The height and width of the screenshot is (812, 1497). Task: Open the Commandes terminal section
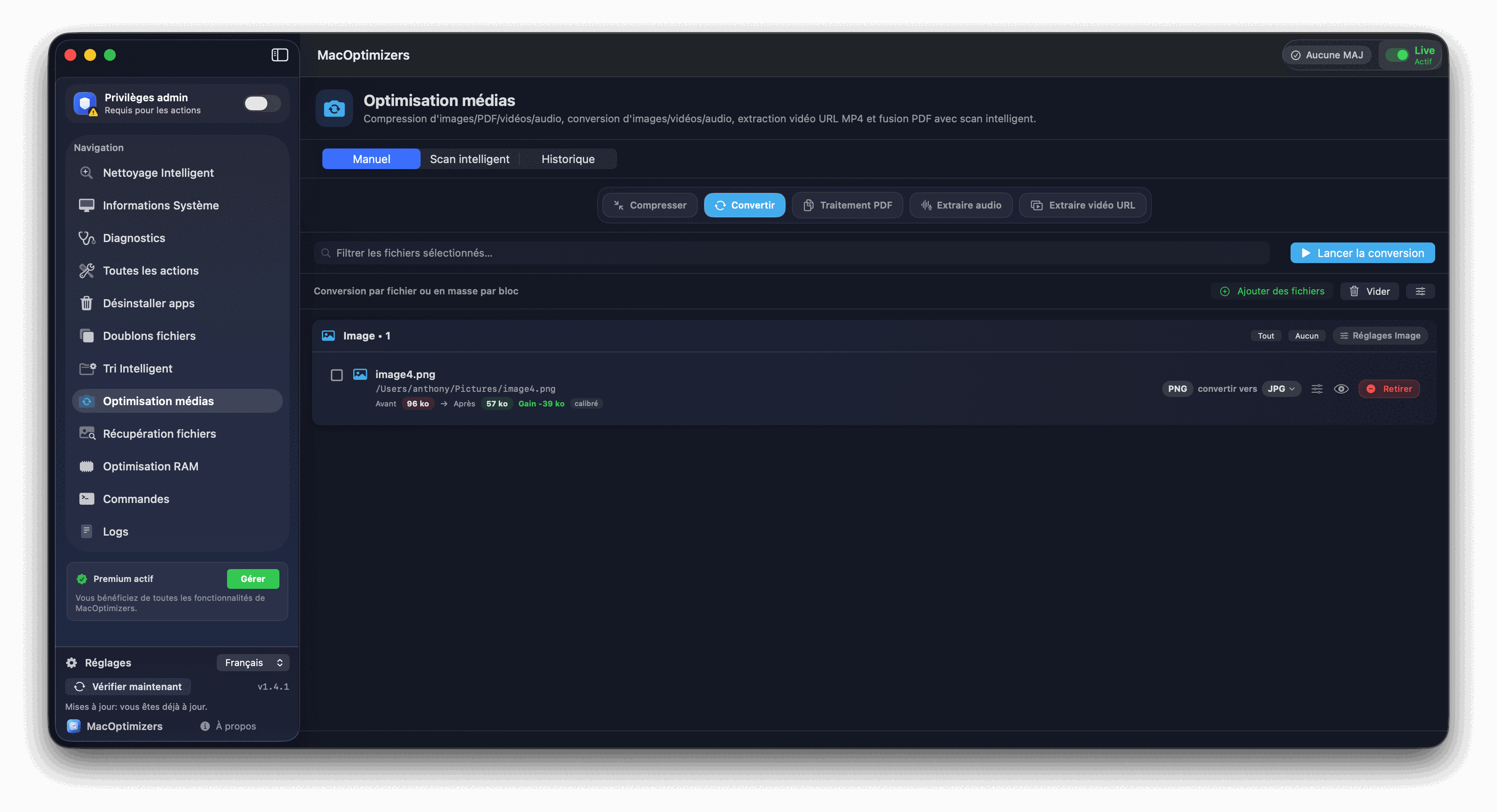(x=135, y=499)
